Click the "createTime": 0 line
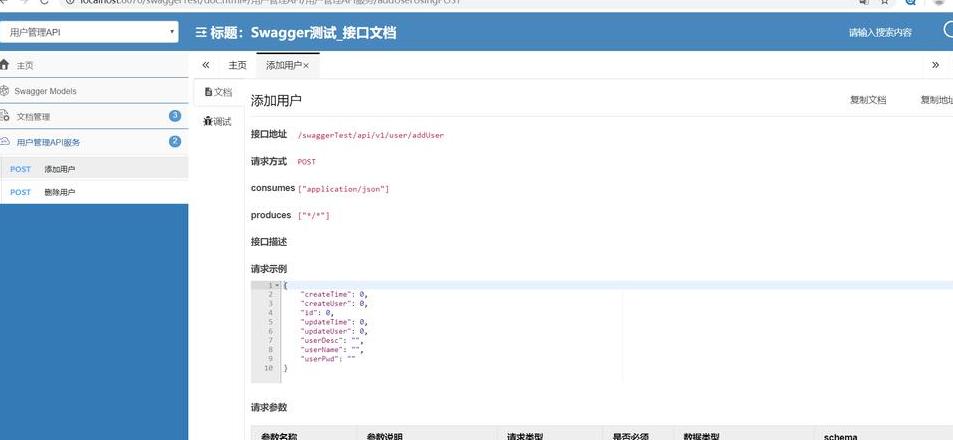The image size is (953, 440). (x=334, y=294)
